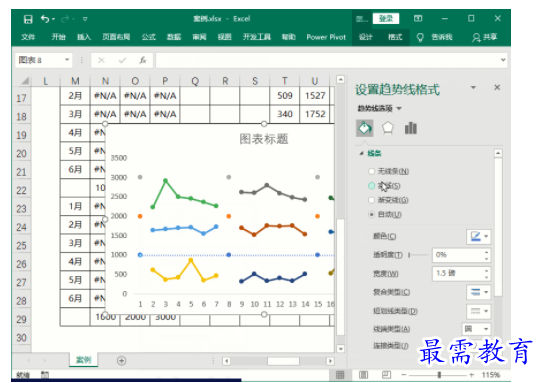Click the Save icon in quick access toolbar
The height and width of the screenshot is (383, 541).
(28, 19)
